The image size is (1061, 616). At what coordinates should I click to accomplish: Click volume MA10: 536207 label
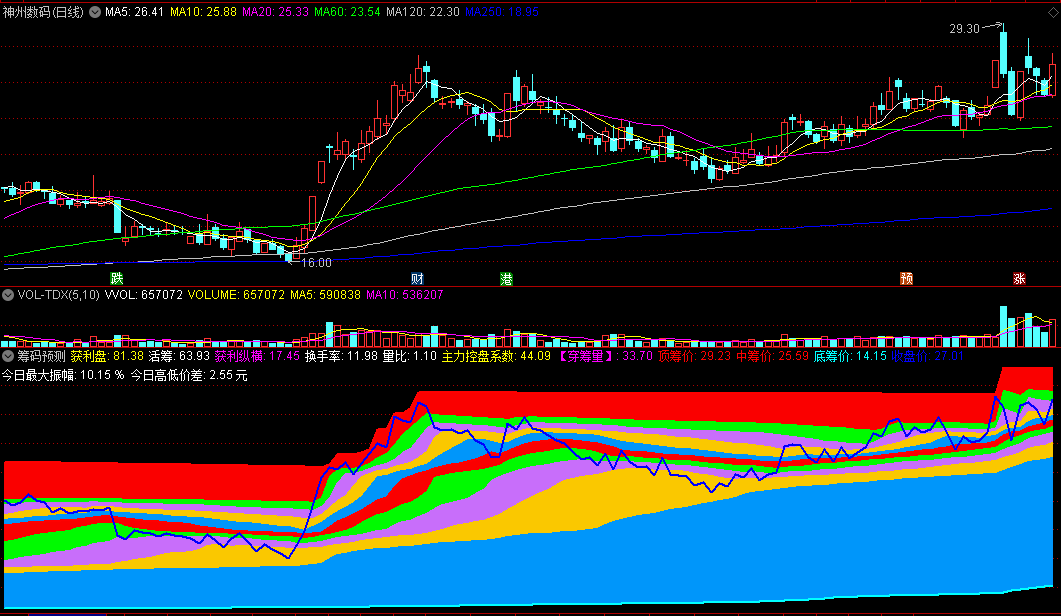405,295
